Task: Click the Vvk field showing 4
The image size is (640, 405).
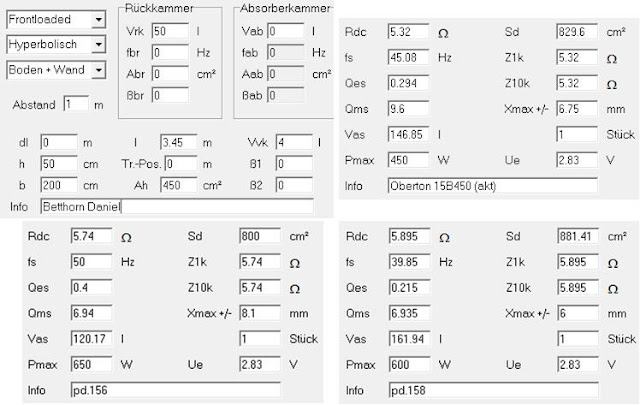Action: click(x=294, y=142)
